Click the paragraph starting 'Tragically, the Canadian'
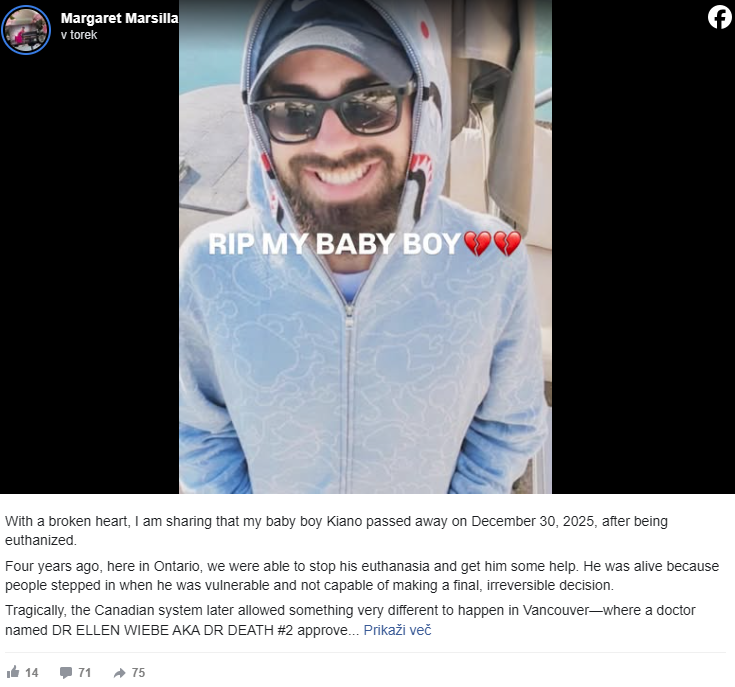Image resolution: width=735 pixels, height=687 pixels. click(350, 620)
